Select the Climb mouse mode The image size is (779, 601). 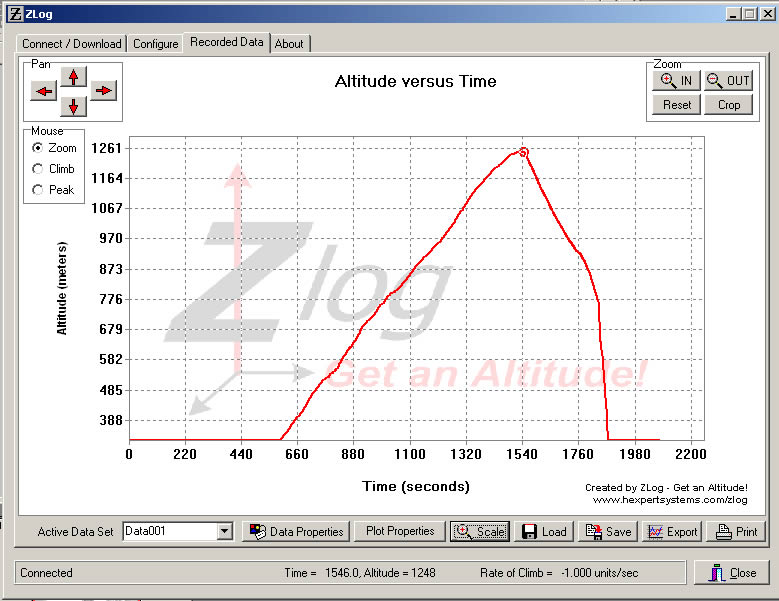(x=39, y=169)
